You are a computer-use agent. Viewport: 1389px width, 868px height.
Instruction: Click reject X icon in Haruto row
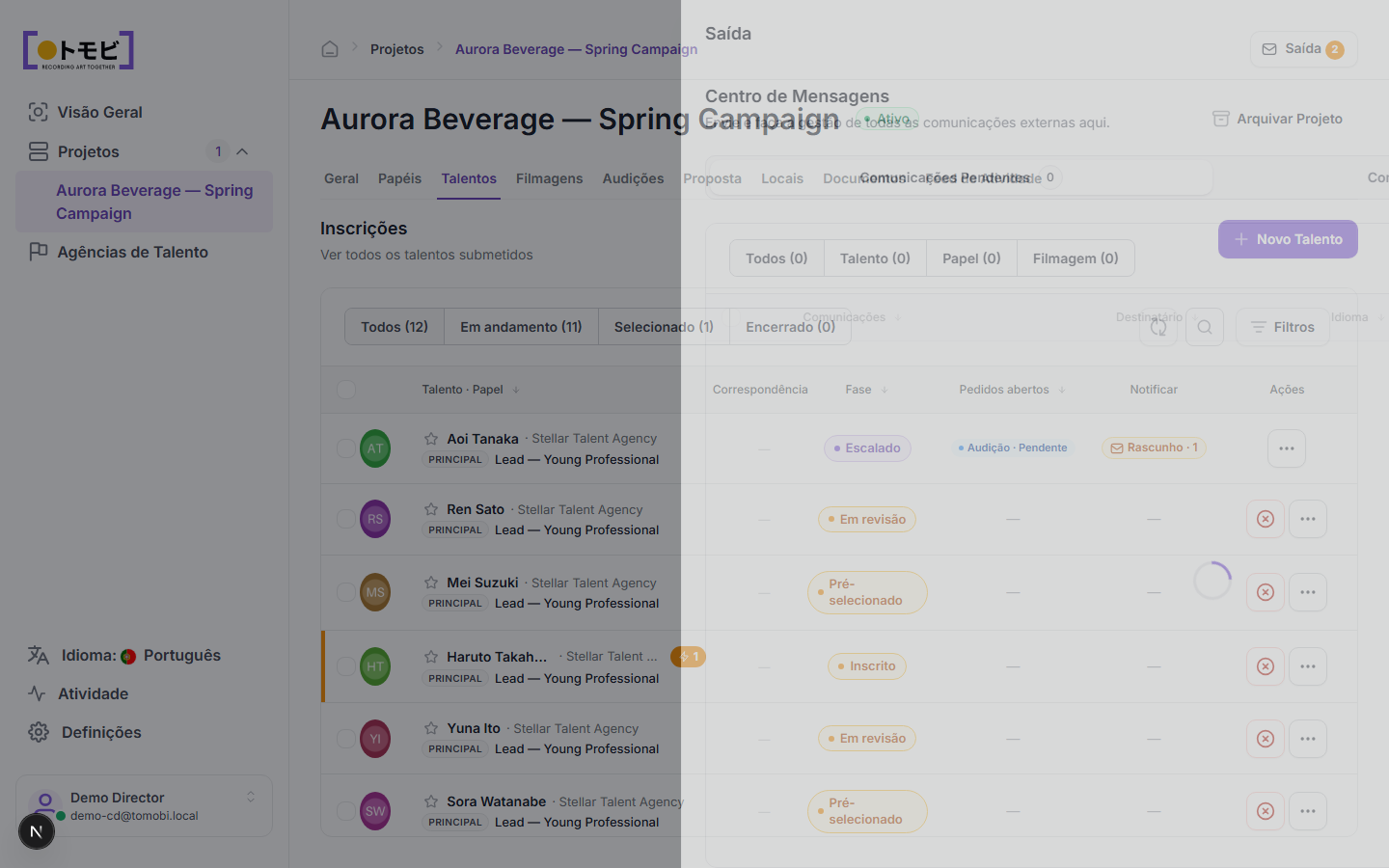click(x=1266, y=666)
